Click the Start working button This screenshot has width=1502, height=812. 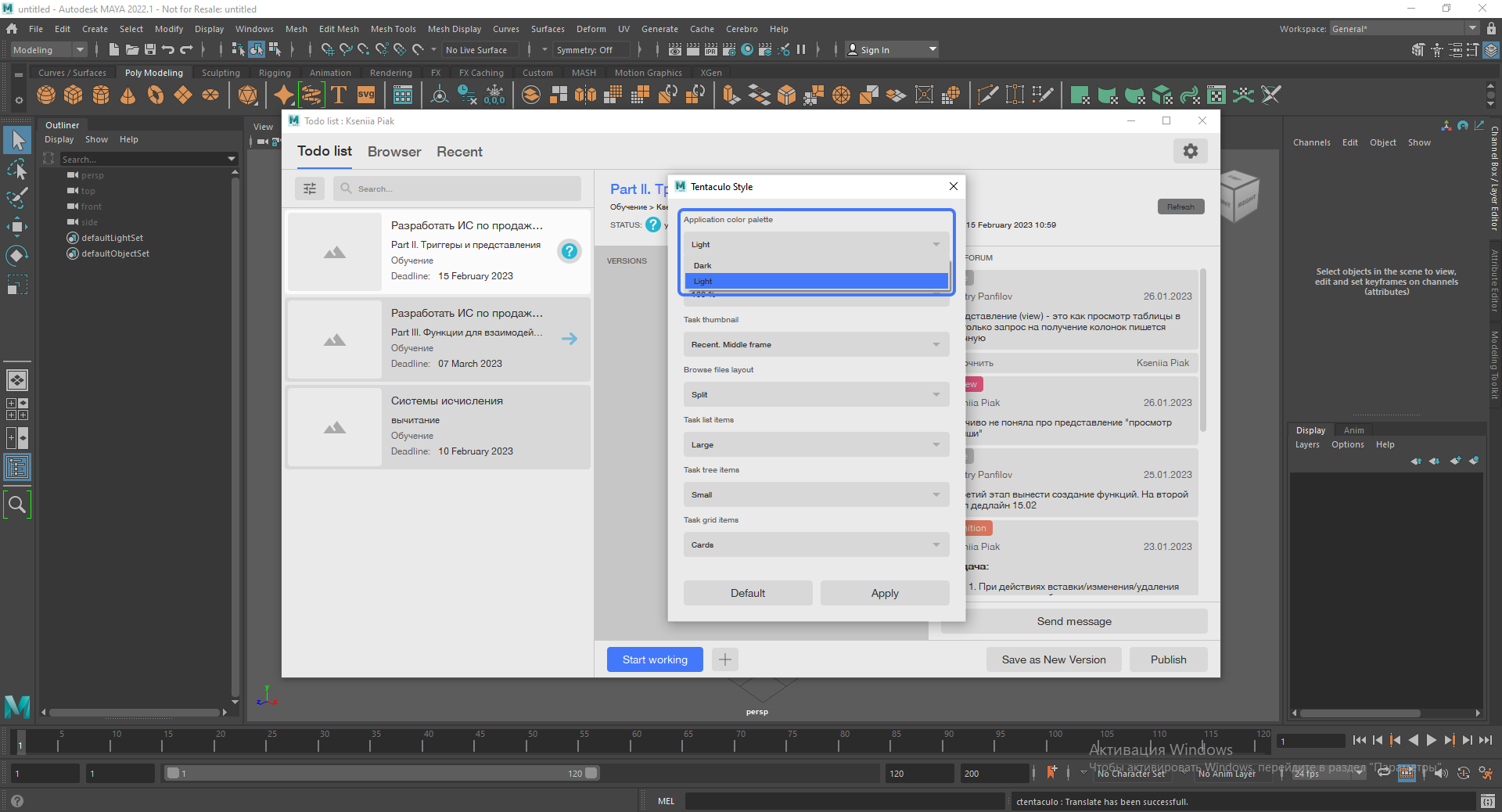(655, 659)
